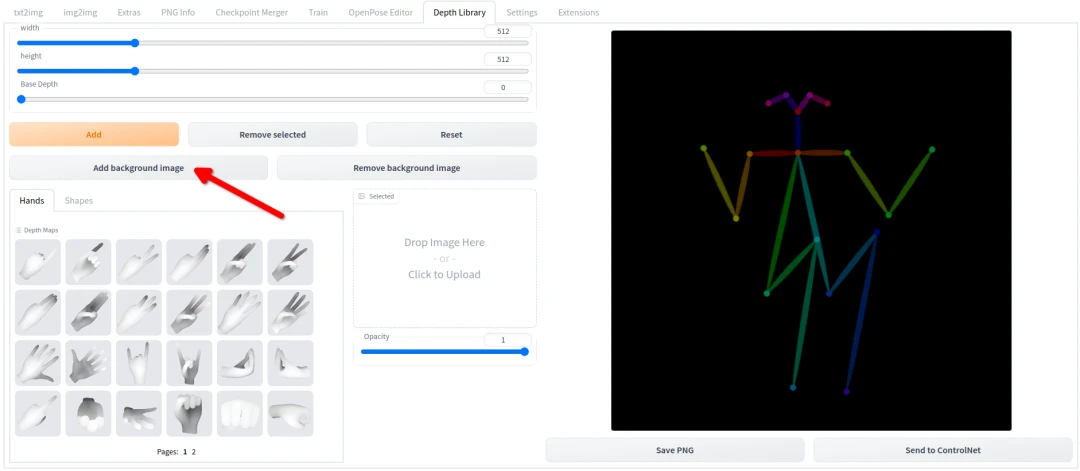This screenshot has width=1080, height=471.
Task: Open the OpenPose Editor tab
Action: [x=382, y=12]
